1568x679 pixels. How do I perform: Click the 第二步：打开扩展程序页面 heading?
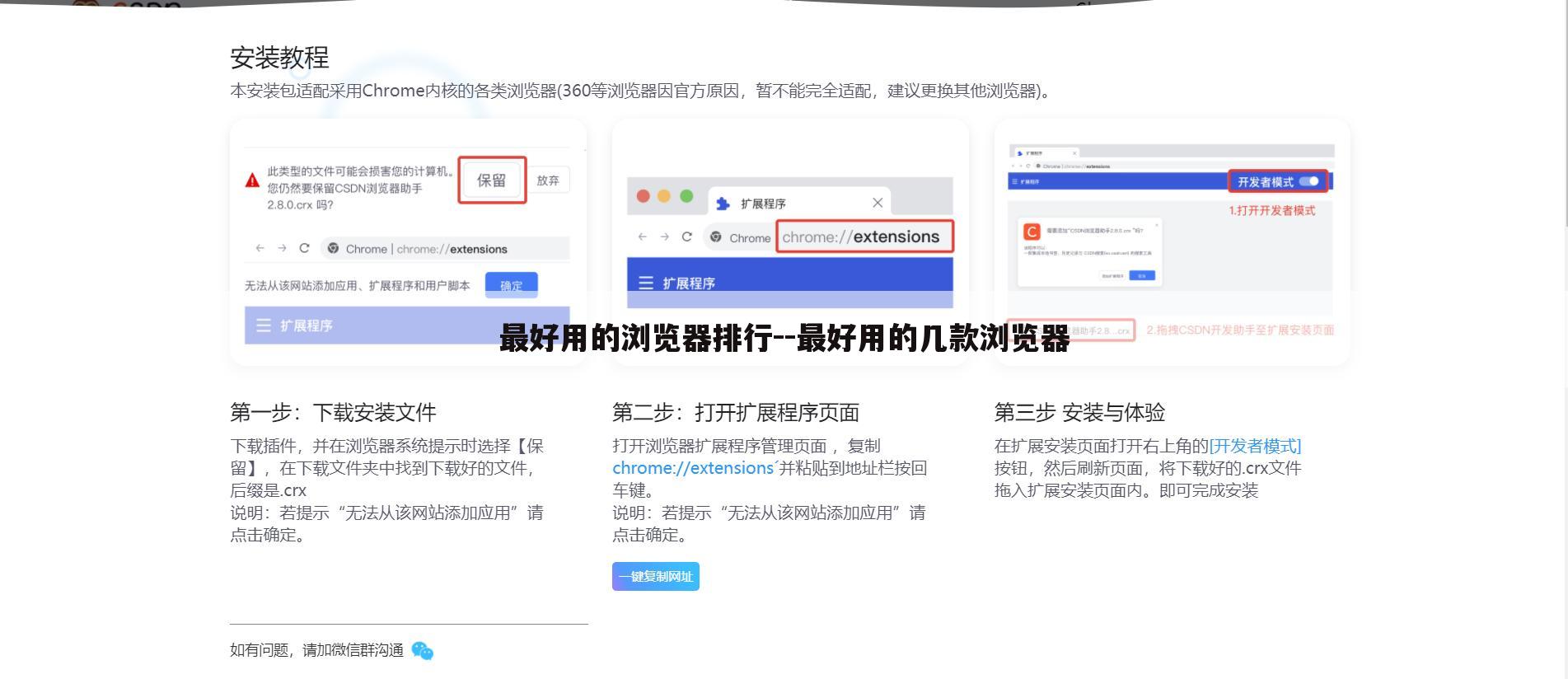(736, 412)
